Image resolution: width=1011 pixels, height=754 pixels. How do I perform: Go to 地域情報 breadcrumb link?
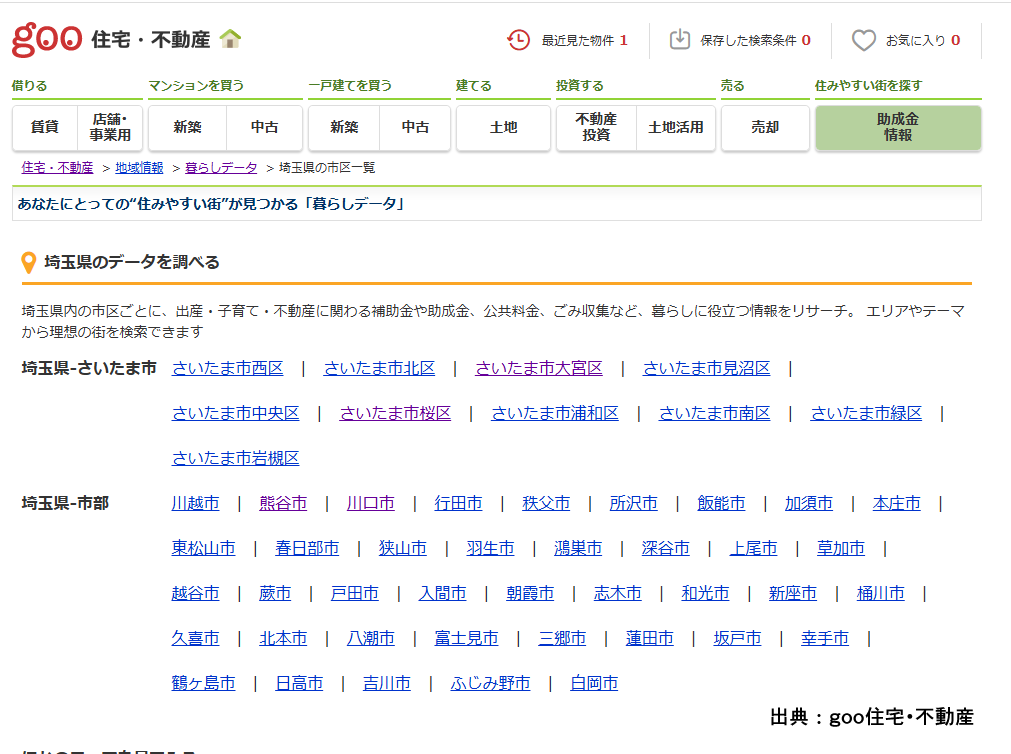[x=139, y=168]
